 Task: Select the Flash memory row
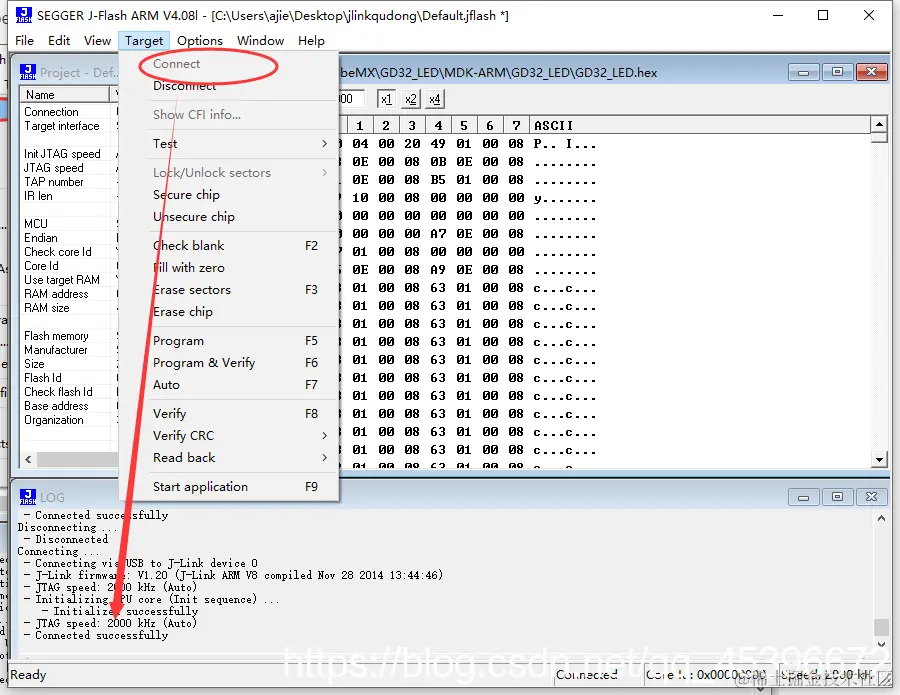coord(68,336)
